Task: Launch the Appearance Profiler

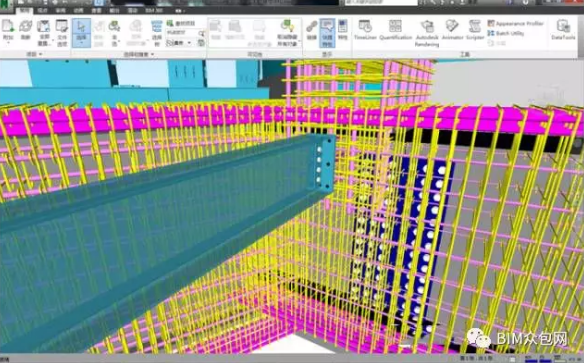Action: [516, 23]
